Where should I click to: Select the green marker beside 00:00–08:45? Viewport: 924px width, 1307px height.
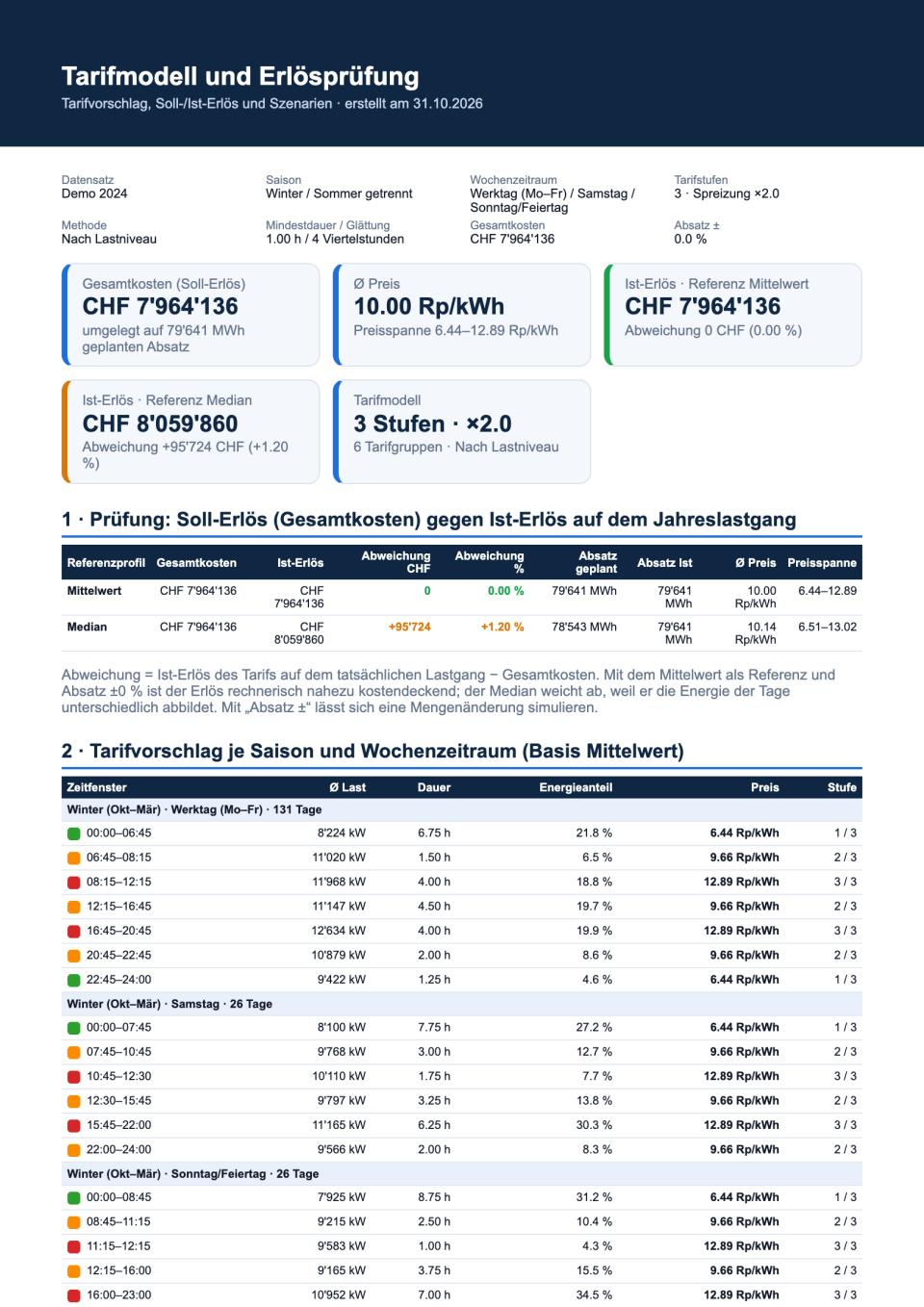click(x=74, y=1197)
